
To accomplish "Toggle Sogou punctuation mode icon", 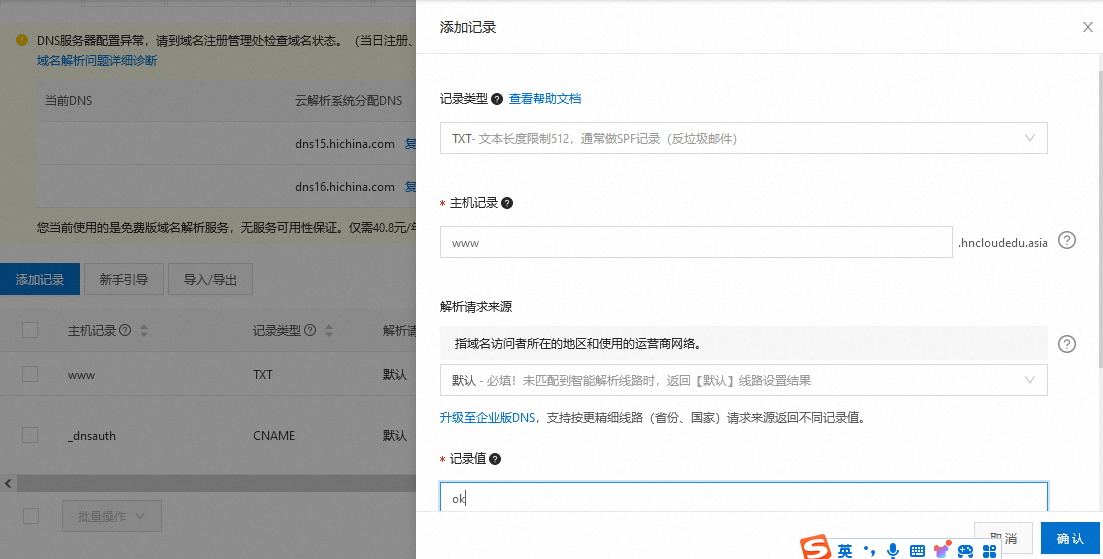I will 869,551.
